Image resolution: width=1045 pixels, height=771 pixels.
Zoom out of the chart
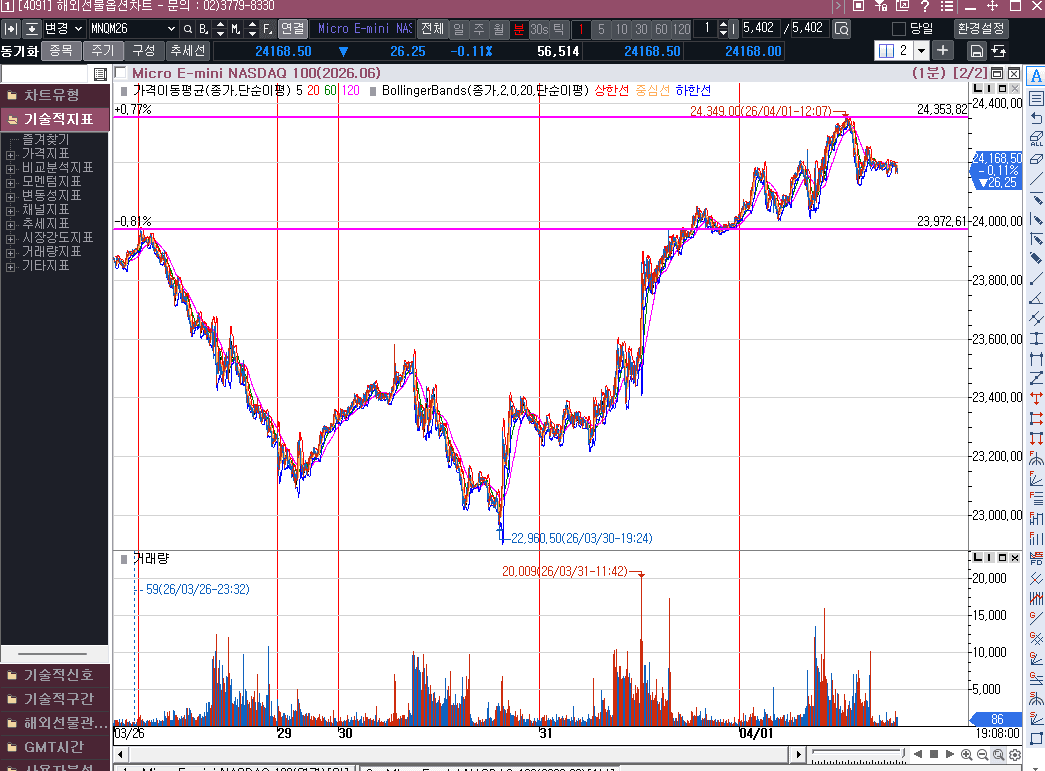coord(982,754)
